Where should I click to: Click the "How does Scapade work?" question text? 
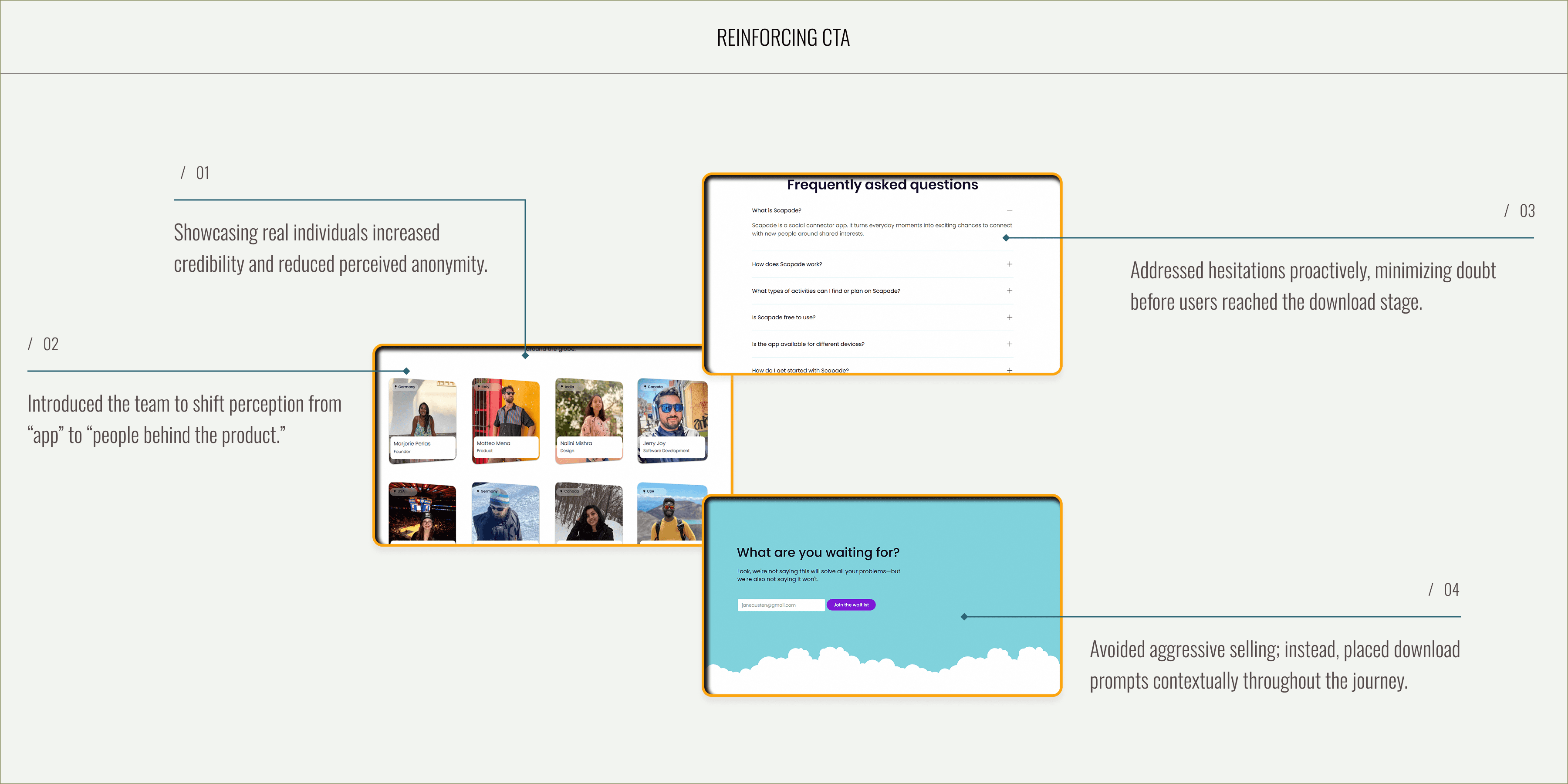point(787,264)
